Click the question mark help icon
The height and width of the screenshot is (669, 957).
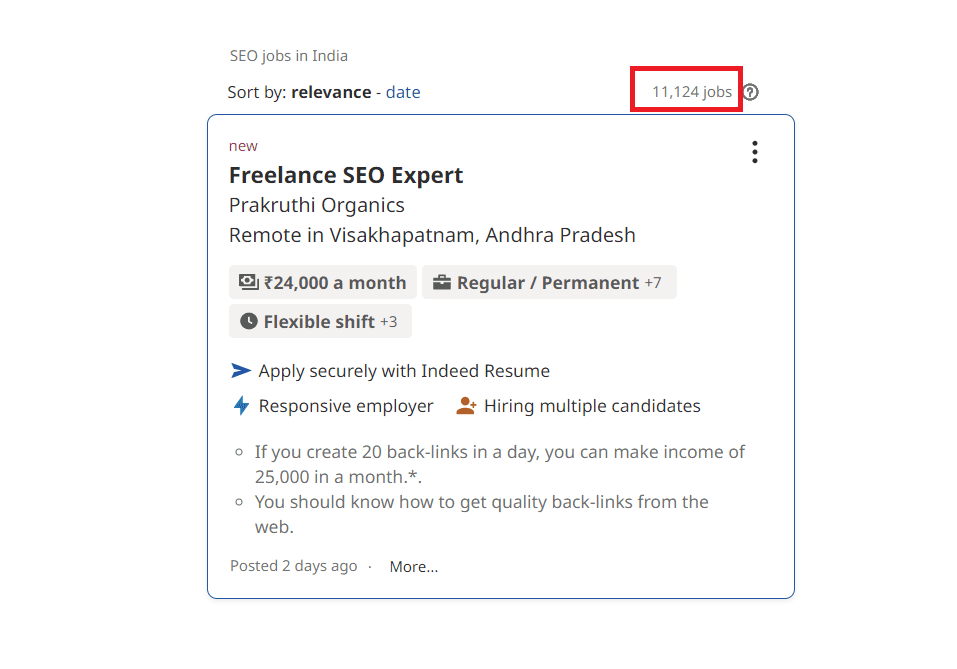(750, 91)
